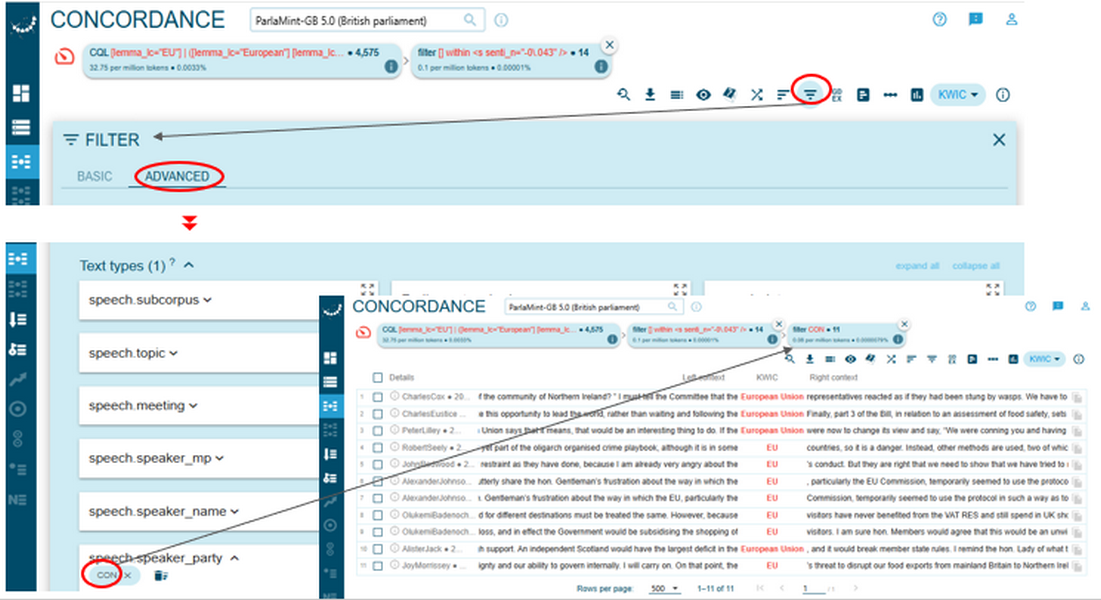
Task: Switch to the ADVANCED filter tab
Action: point(176,175)
